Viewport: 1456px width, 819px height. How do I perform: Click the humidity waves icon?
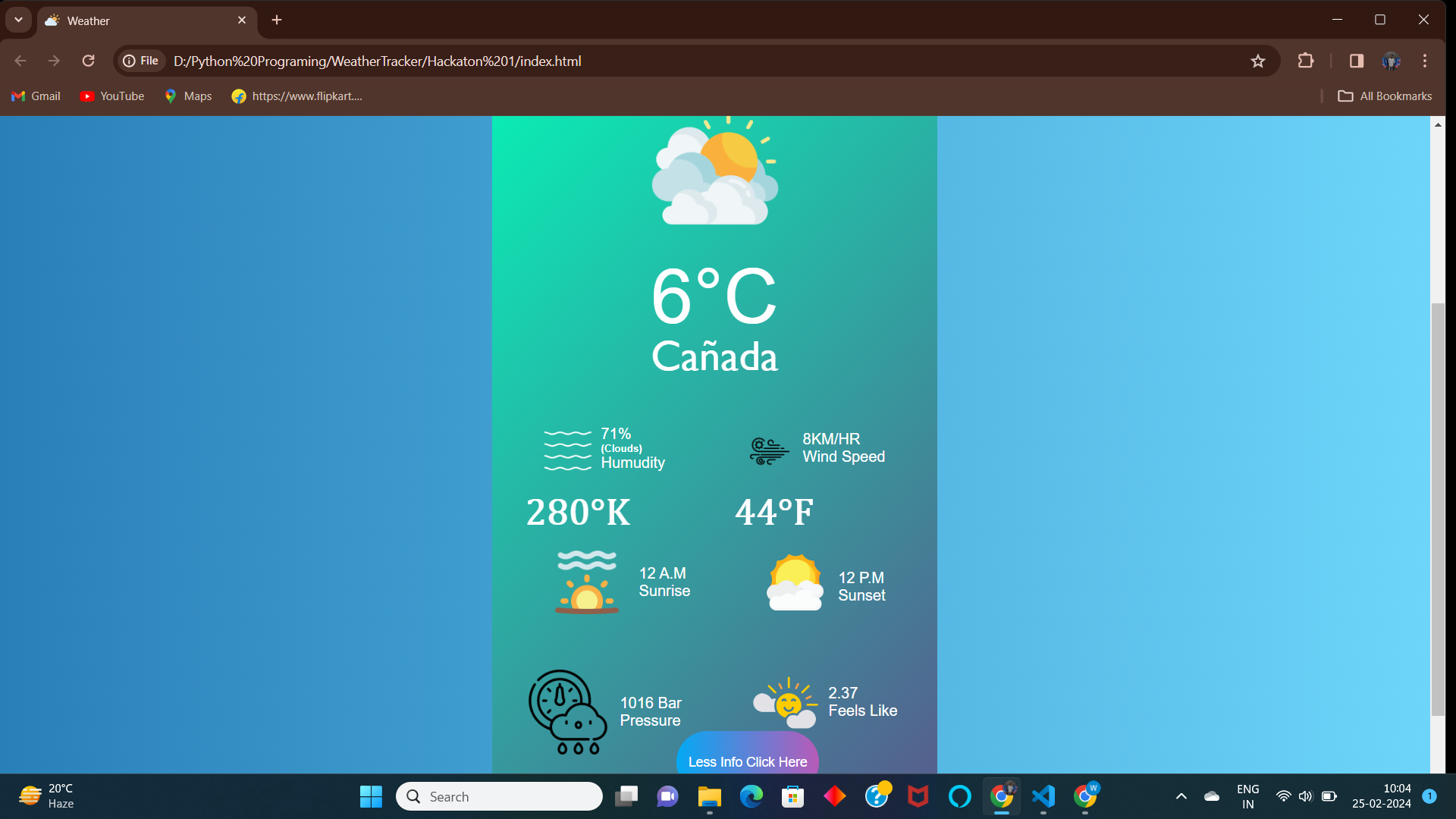point(567,450)
